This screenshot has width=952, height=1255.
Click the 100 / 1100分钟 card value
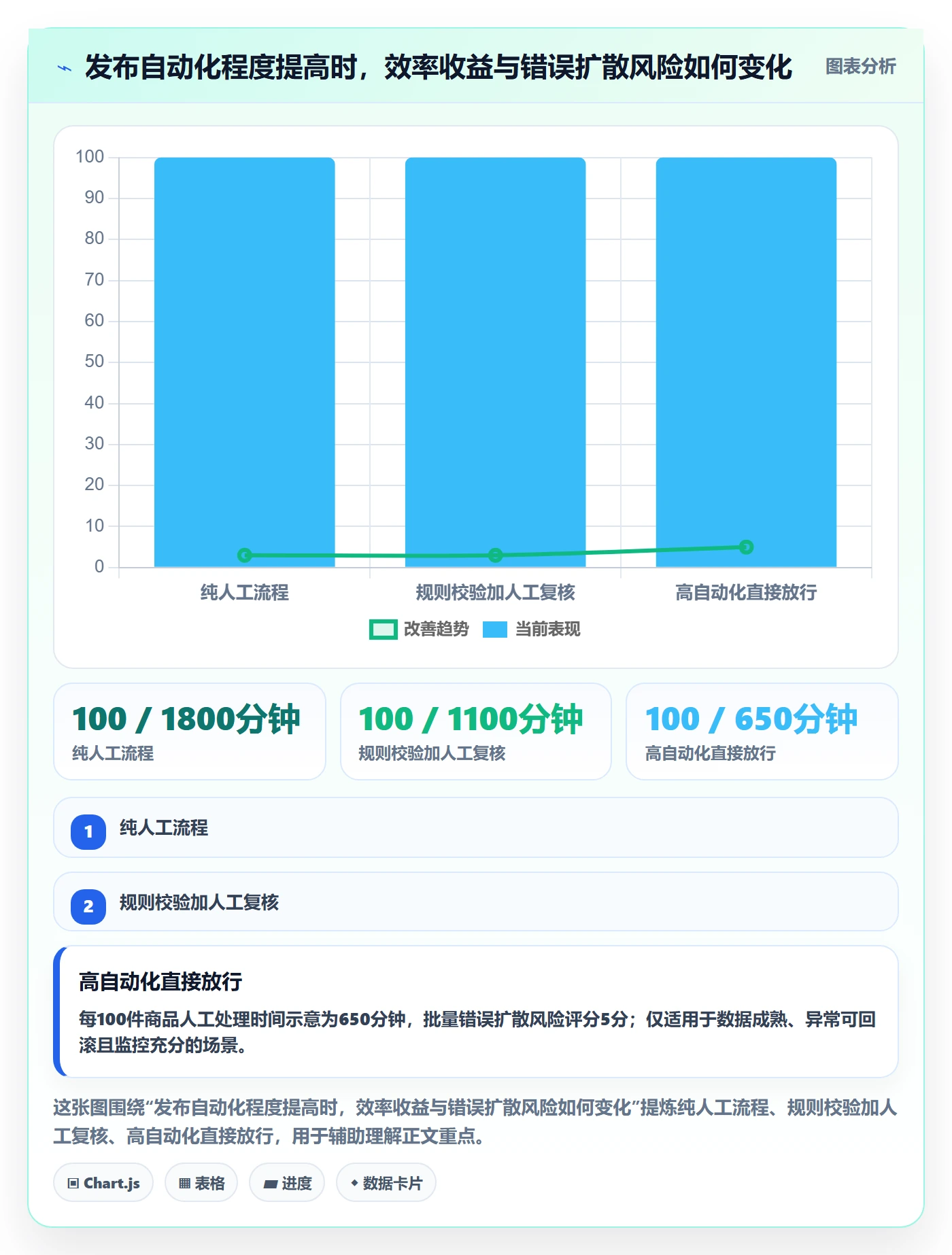(471, 719)
